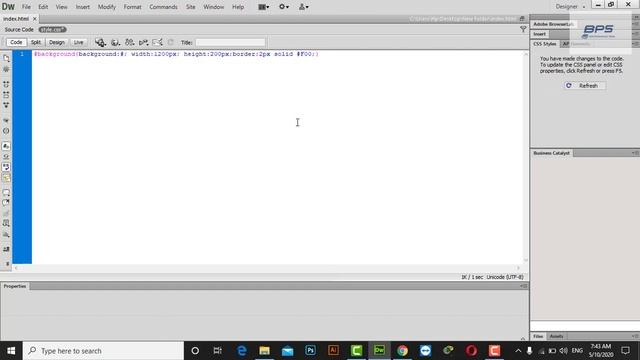Open File Management icon

(x=129, y=42)
